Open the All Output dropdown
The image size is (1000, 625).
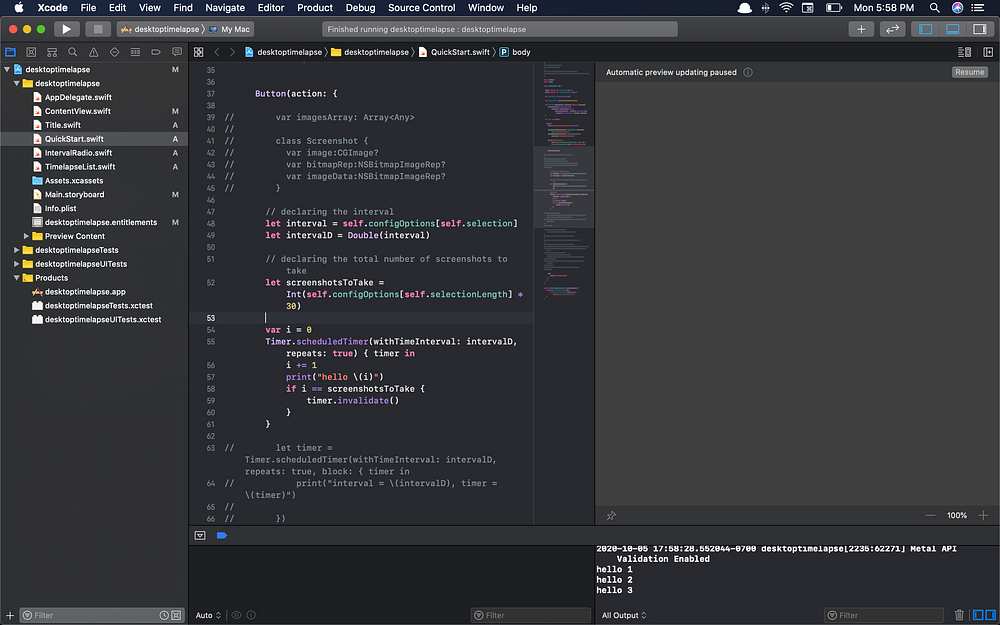[x=624, y=615]
